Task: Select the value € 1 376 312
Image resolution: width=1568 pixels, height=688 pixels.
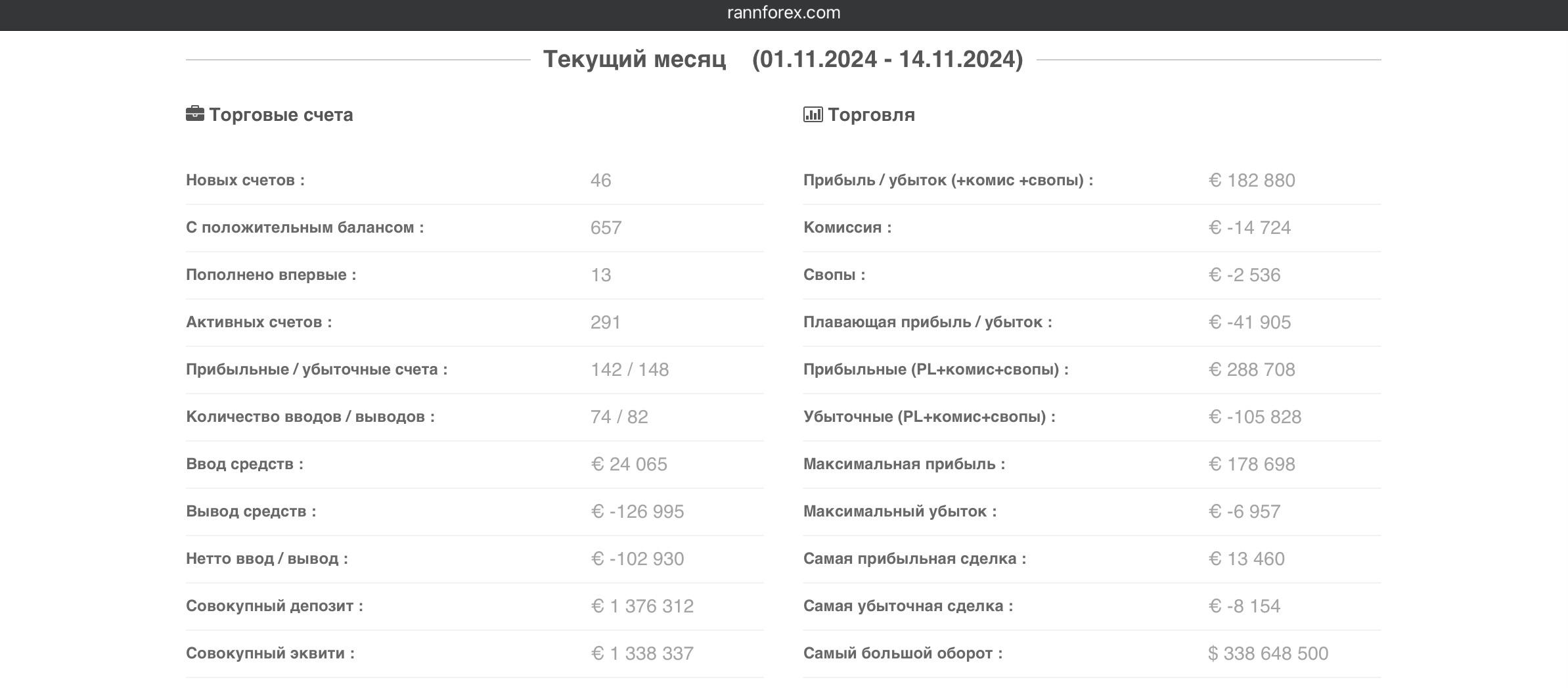Action: 642,606
